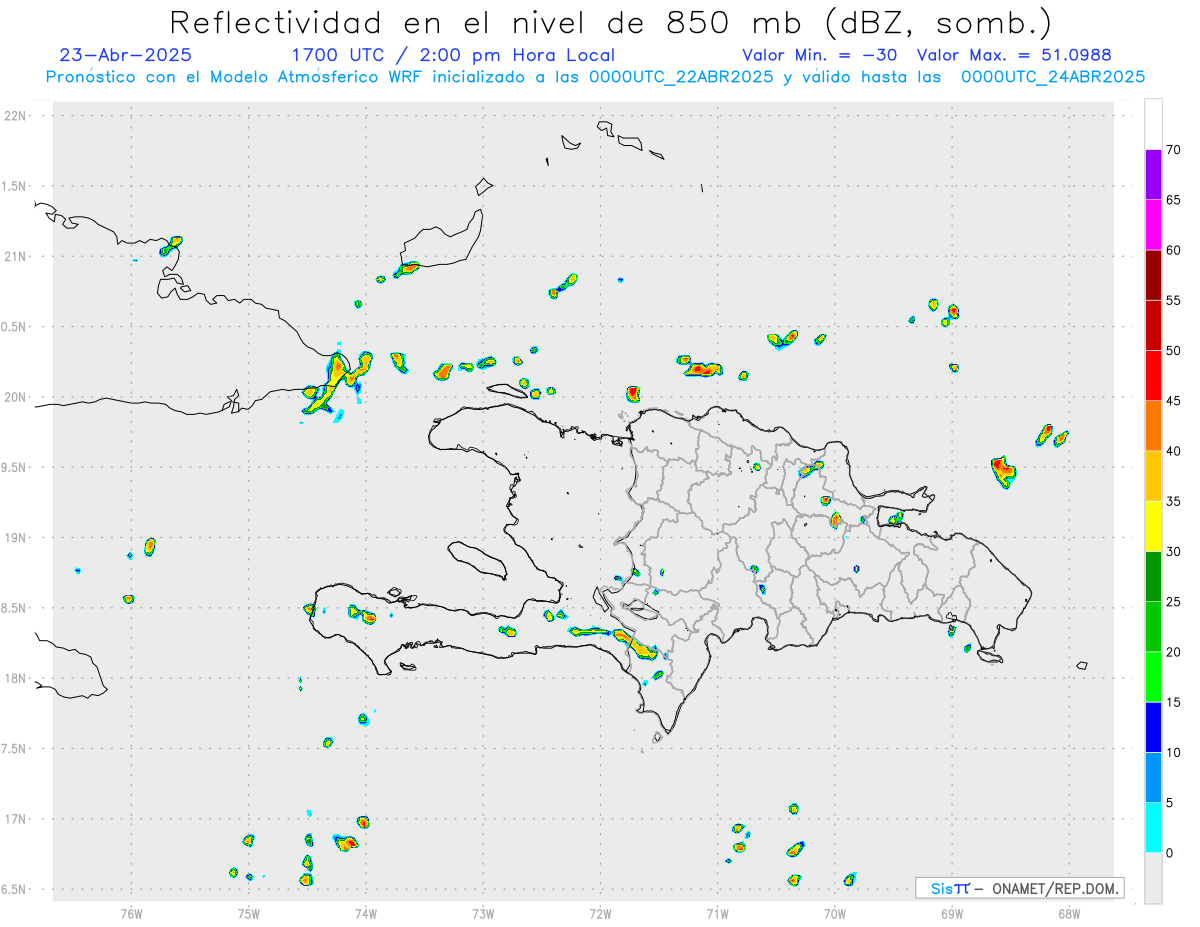Click the '75W' longitude axis label
1200x927 pixels.
click(249, 912)
